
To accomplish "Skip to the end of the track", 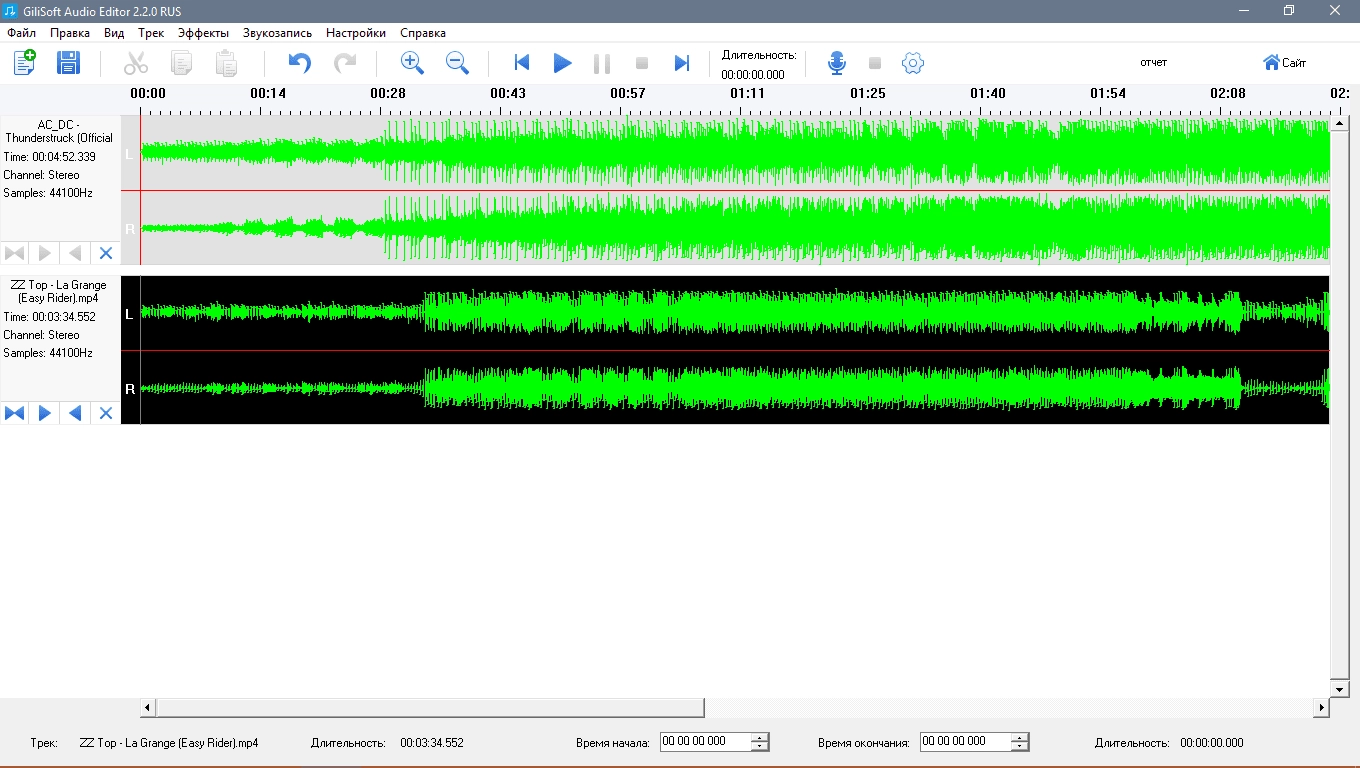I will pos(682,63).
